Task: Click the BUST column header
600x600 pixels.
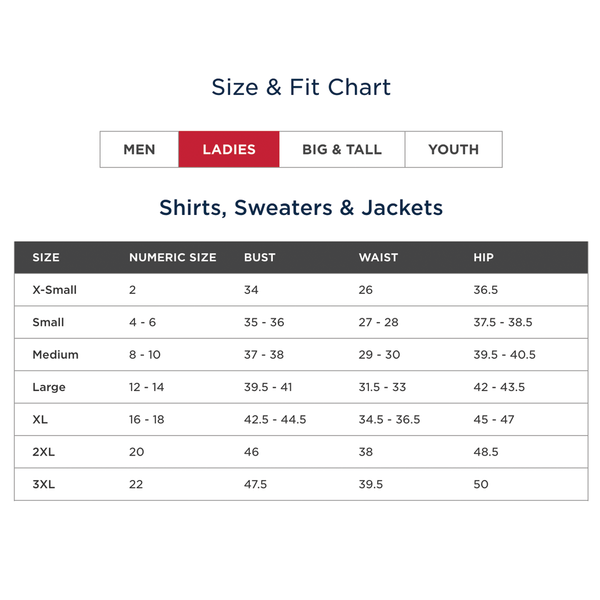Action: tap(259, 257)
